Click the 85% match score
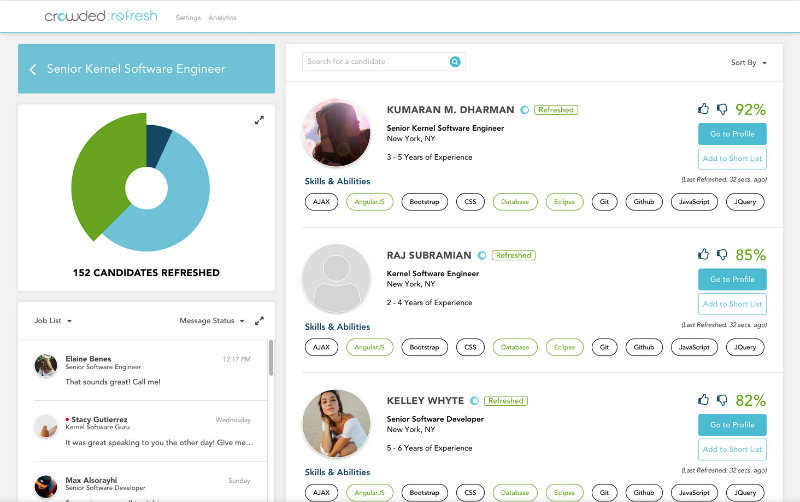Viewport: 800px width, 502px height. (x=751, y=255)
